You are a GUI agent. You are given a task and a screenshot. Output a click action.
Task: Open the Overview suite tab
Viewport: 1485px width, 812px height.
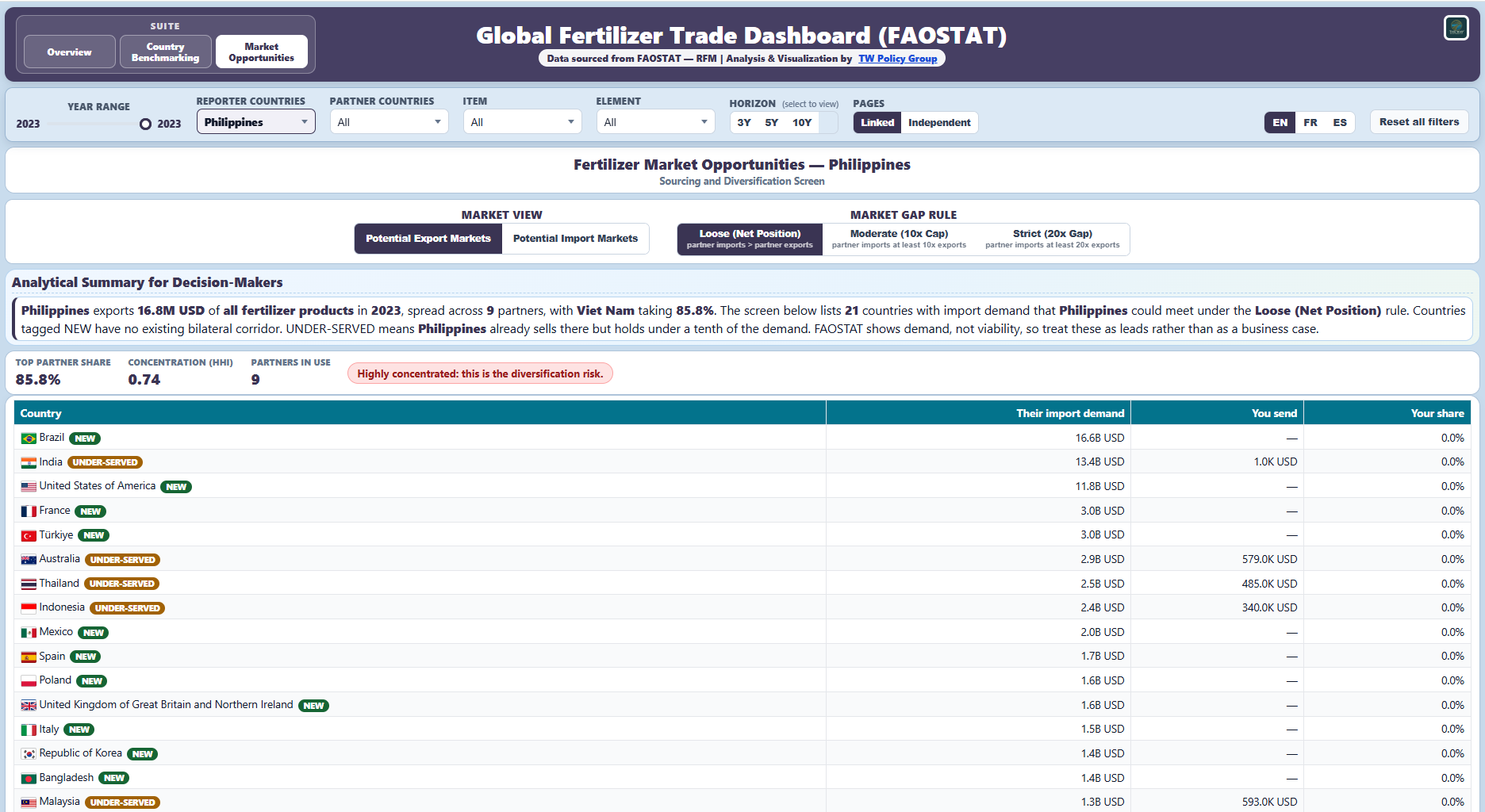[70, 52]
